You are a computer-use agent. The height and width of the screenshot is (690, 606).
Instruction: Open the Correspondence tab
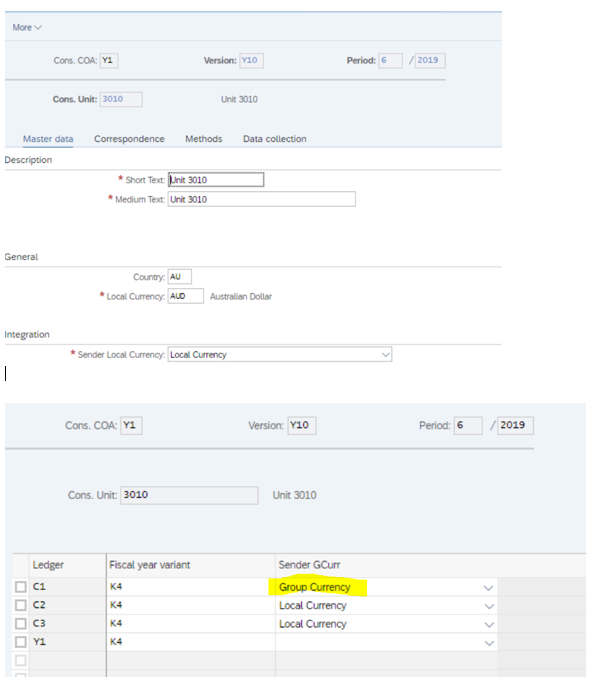tap(129, 139)
